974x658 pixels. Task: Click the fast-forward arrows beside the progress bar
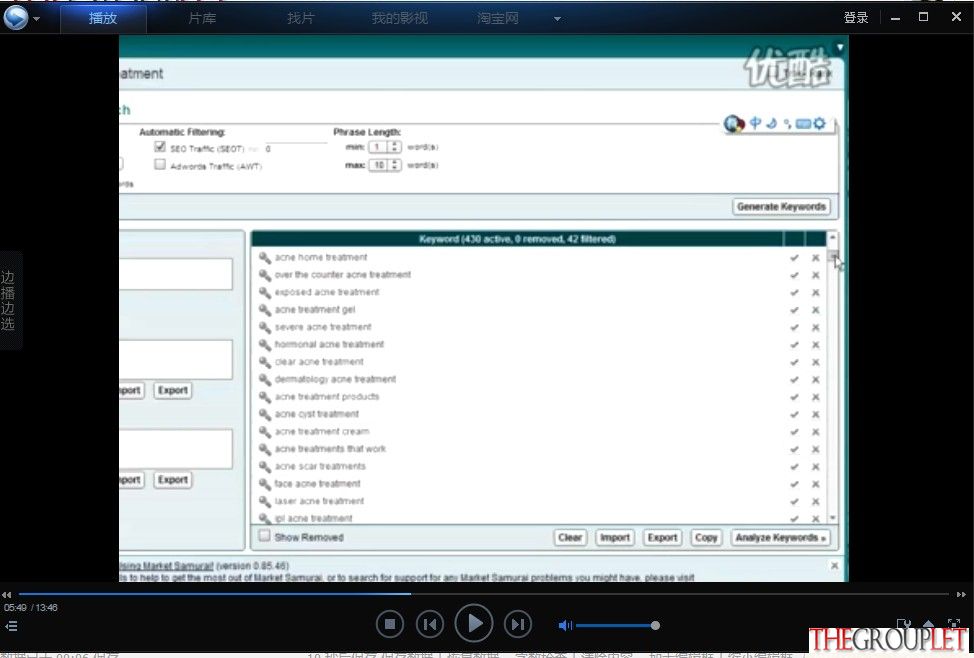961,595
